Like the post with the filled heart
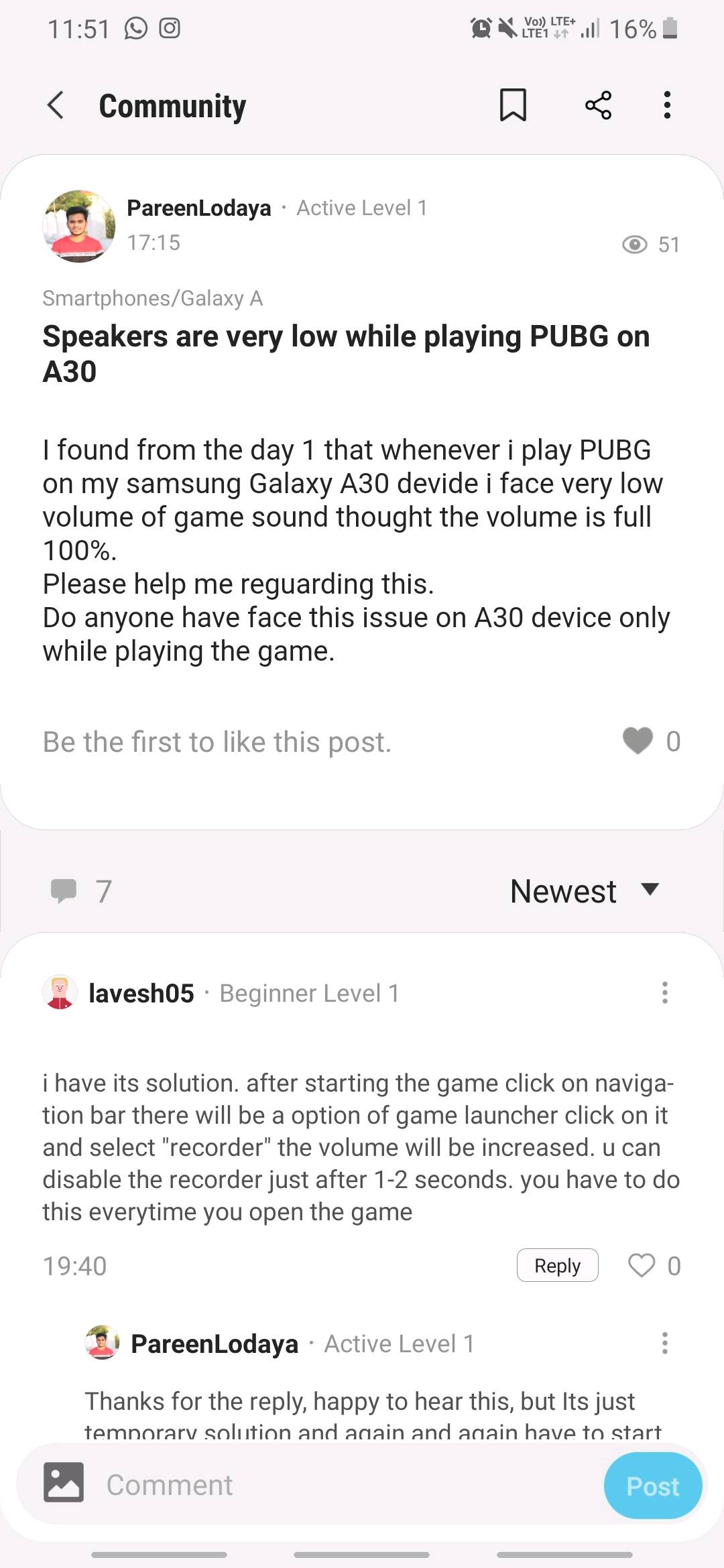Screen dimensions: 724x1568 [x=638, y=740]
